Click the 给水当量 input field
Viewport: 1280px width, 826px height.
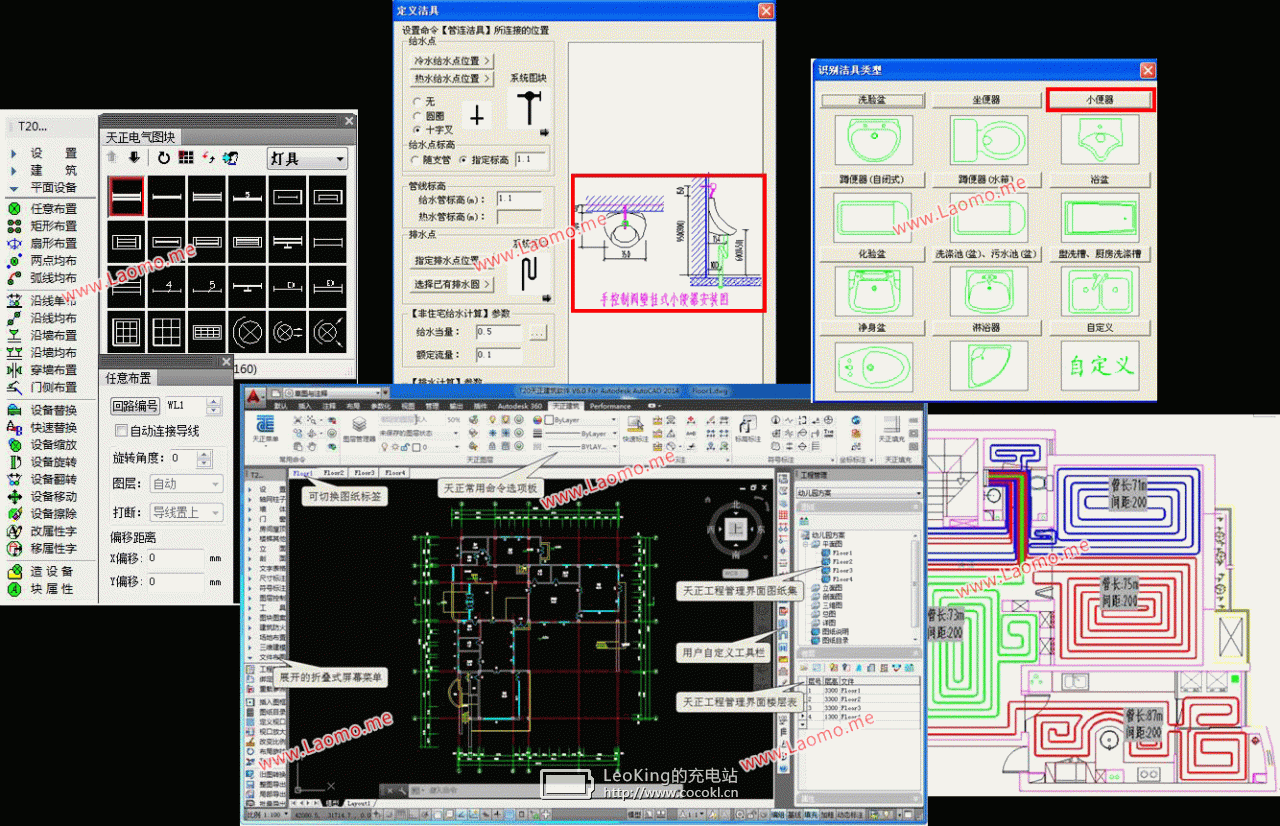pyautogui.click(x=499, y=331)
